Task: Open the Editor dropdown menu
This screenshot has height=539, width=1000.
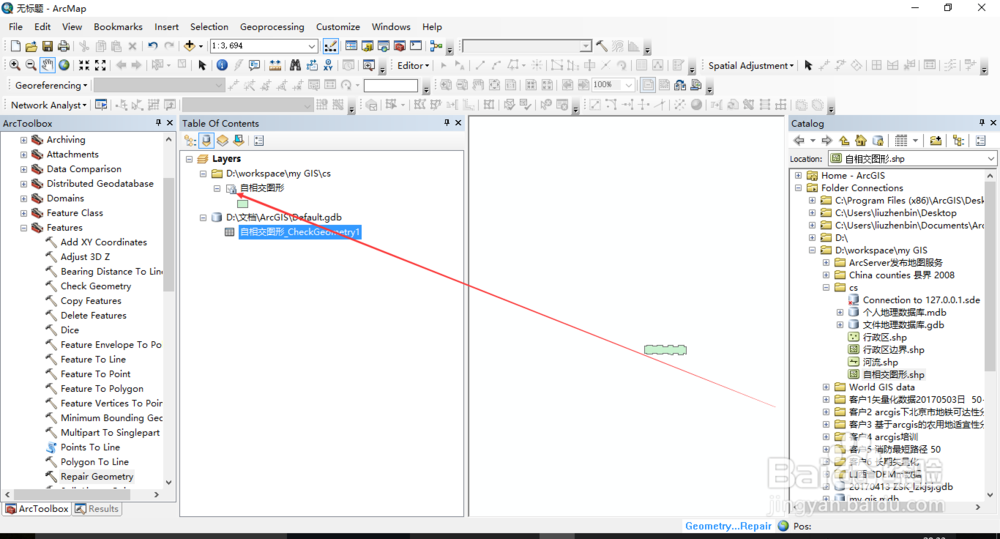Action: (x=413, y=66)
